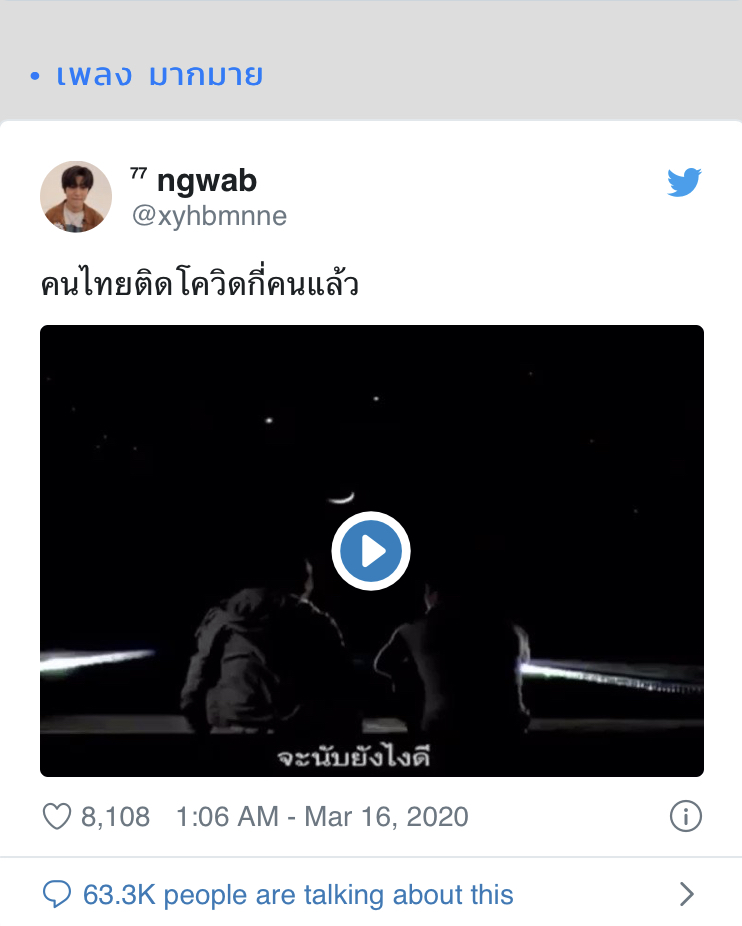Click the video subtitle จะนับยังไงดี
The width and height of the screenshot is (742, 926).
(x=354, y=757)
